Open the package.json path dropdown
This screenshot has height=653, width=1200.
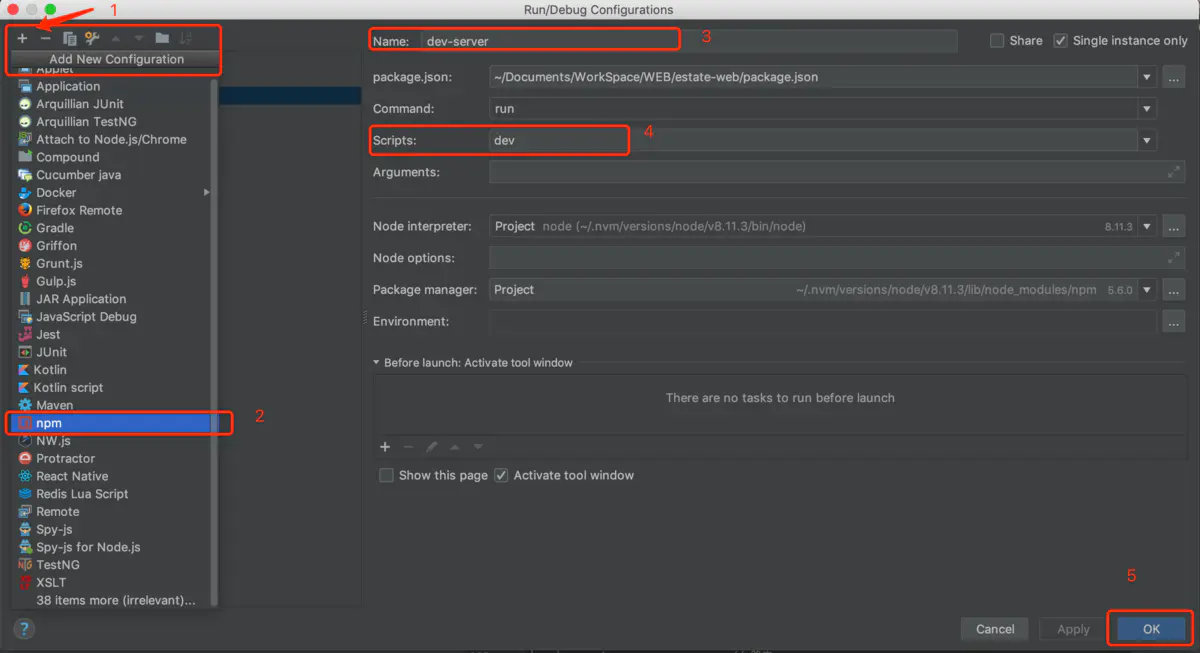pos(1146,77)
